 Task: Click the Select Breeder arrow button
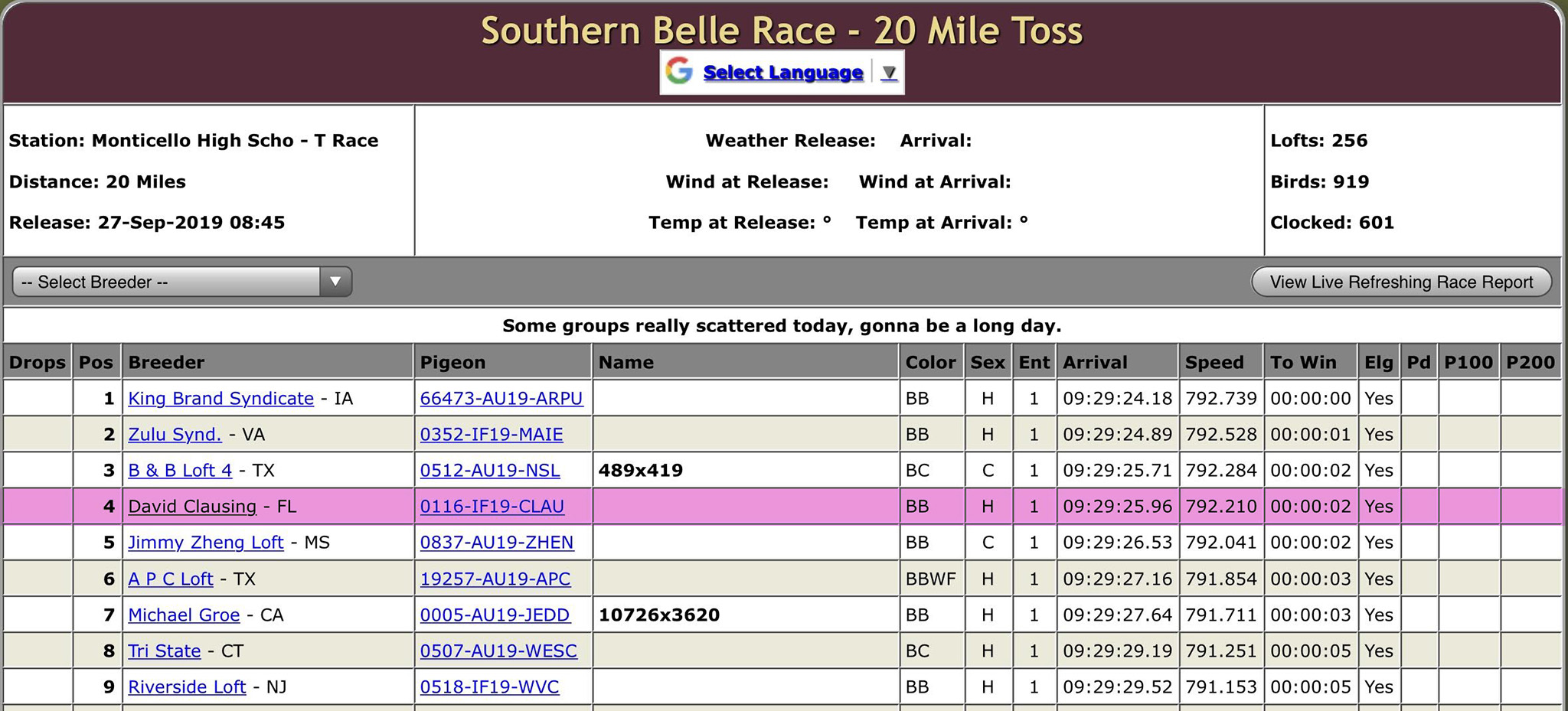[x=335, y=282]
